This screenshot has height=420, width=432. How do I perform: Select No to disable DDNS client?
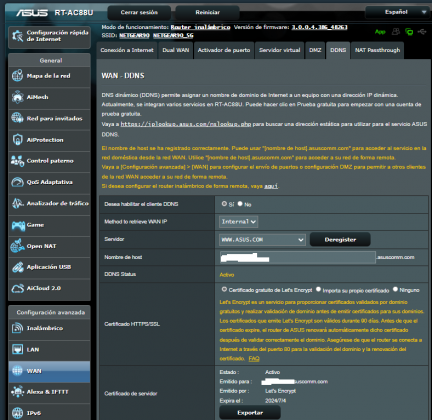tap(240, 204)
